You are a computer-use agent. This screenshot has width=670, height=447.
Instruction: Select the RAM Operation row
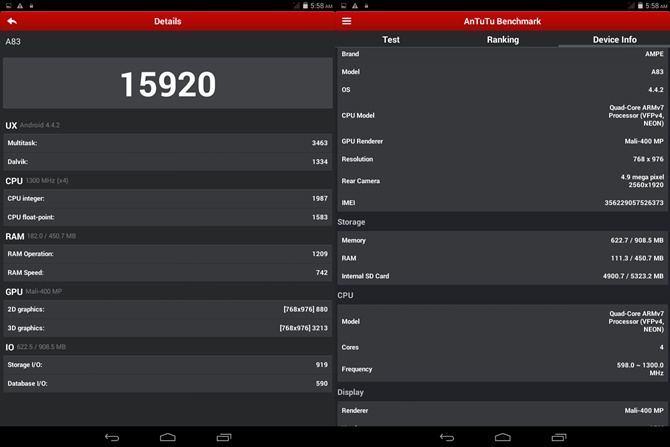point(168,254)
